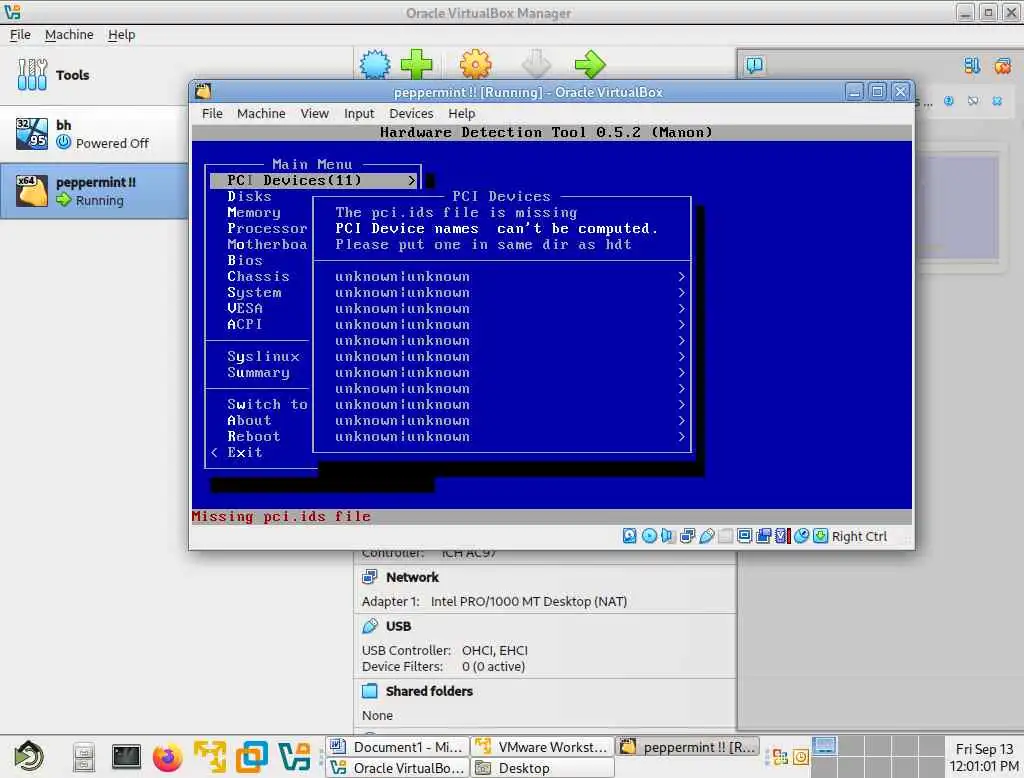Select the peppermint !! Running machine
This screenshot has width=1024, height=778.
(x=94, y=191)
